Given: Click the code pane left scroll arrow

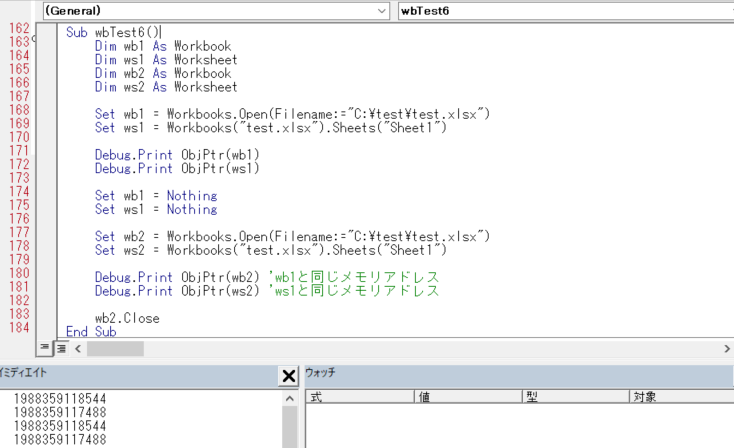Looking at the screenshot, I should pyautogui.click(x=78, y=349).
